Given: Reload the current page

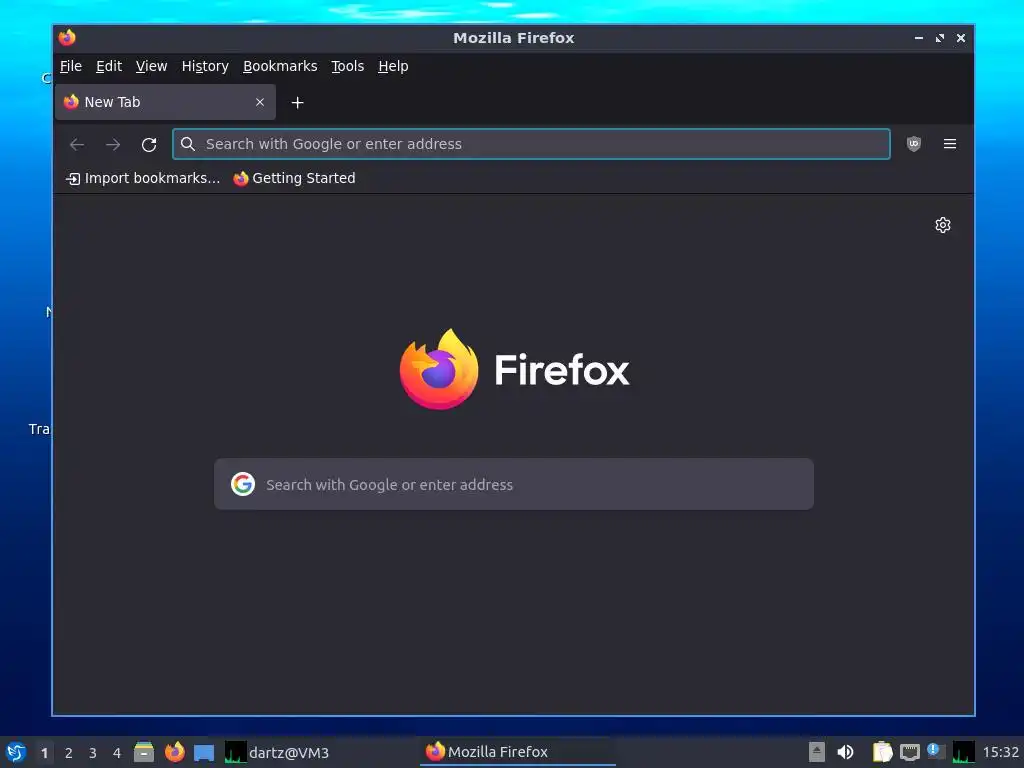Looking at the screenshot, I should pos(149,144).
